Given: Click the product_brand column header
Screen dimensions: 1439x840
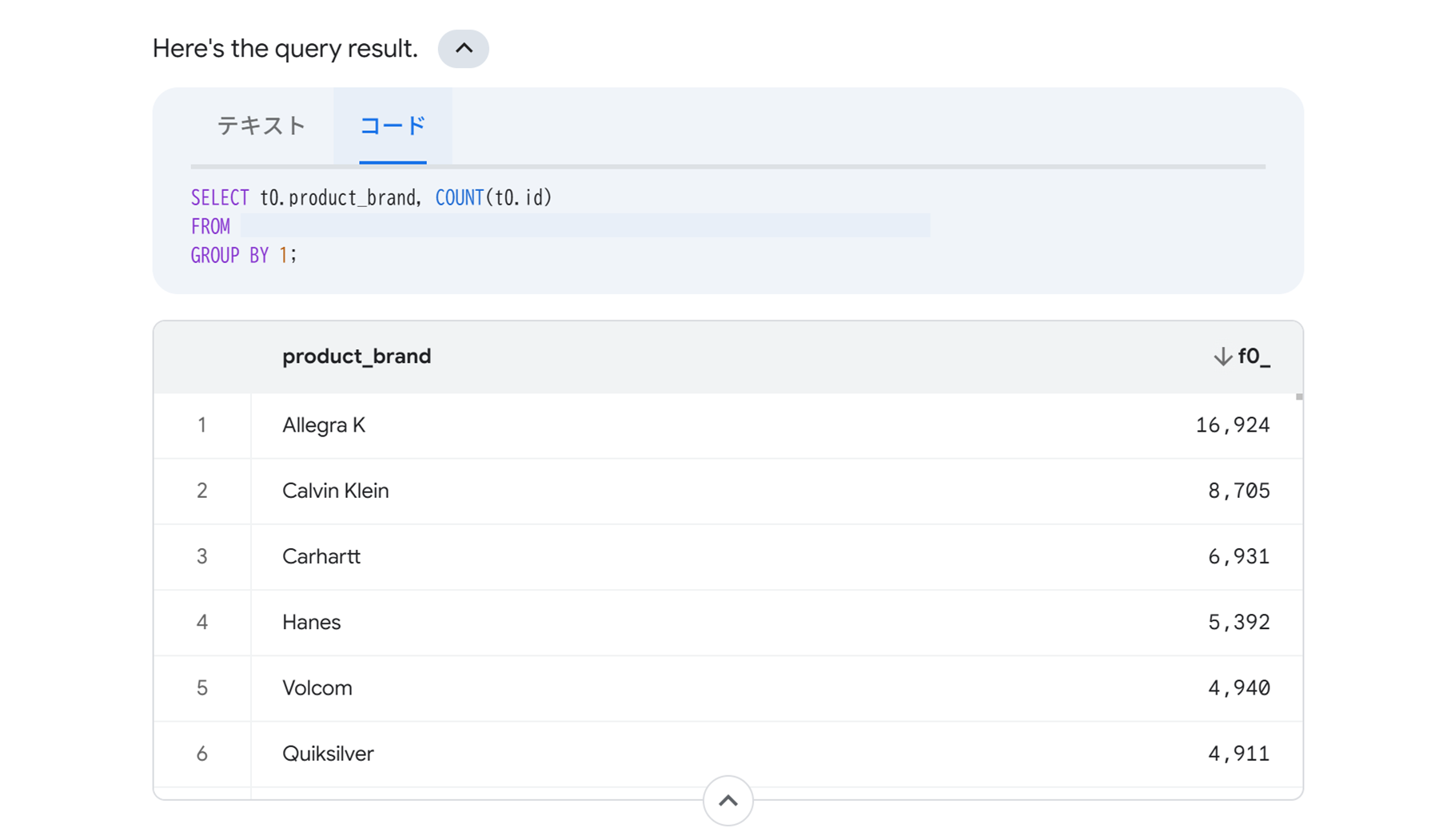Looking at the screenshot, I should (x=357, y=356).
